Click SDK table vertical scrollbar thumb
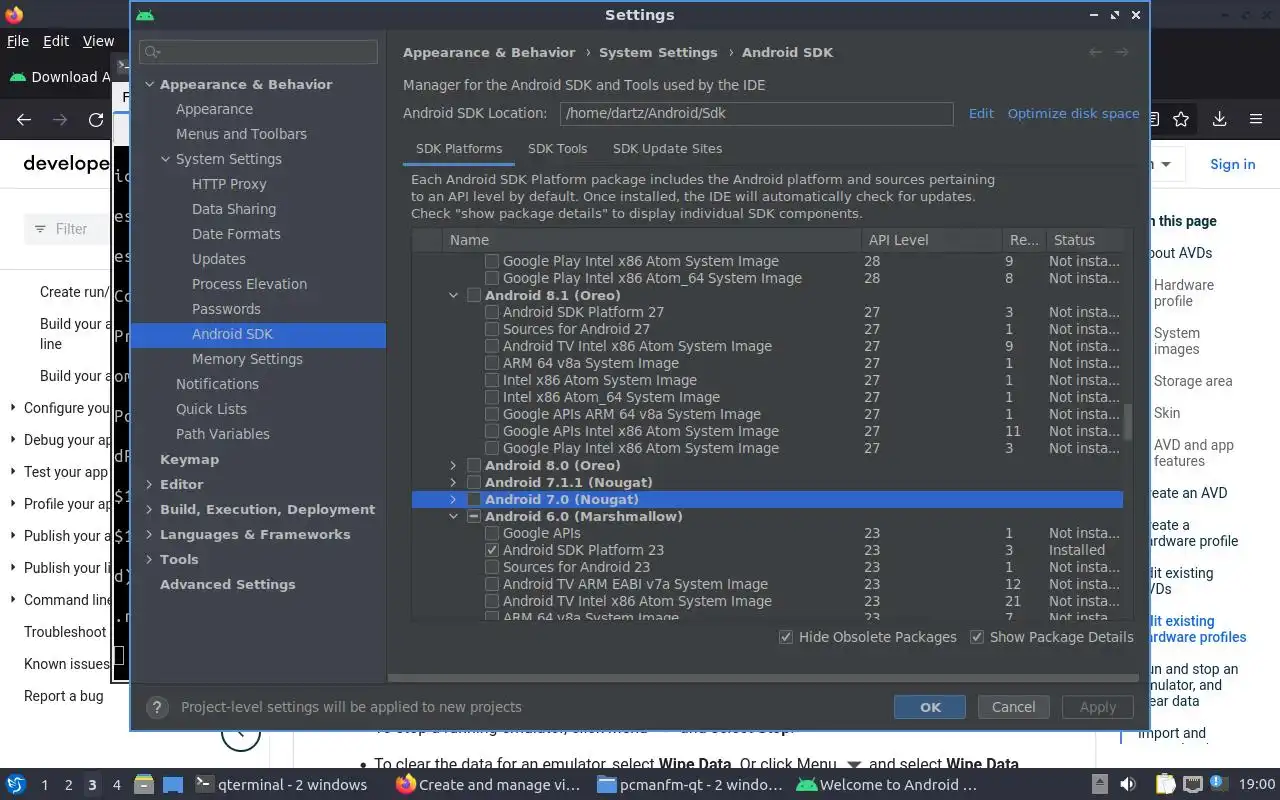 [1129, 421]
